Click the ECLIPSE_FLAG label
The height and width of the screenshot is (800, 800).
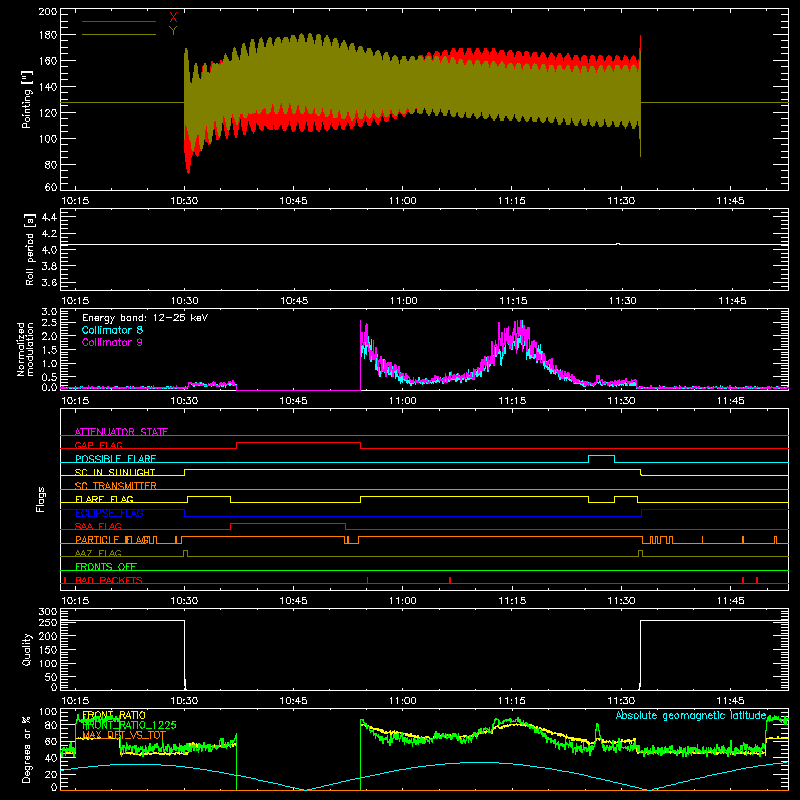click(109, 513)
